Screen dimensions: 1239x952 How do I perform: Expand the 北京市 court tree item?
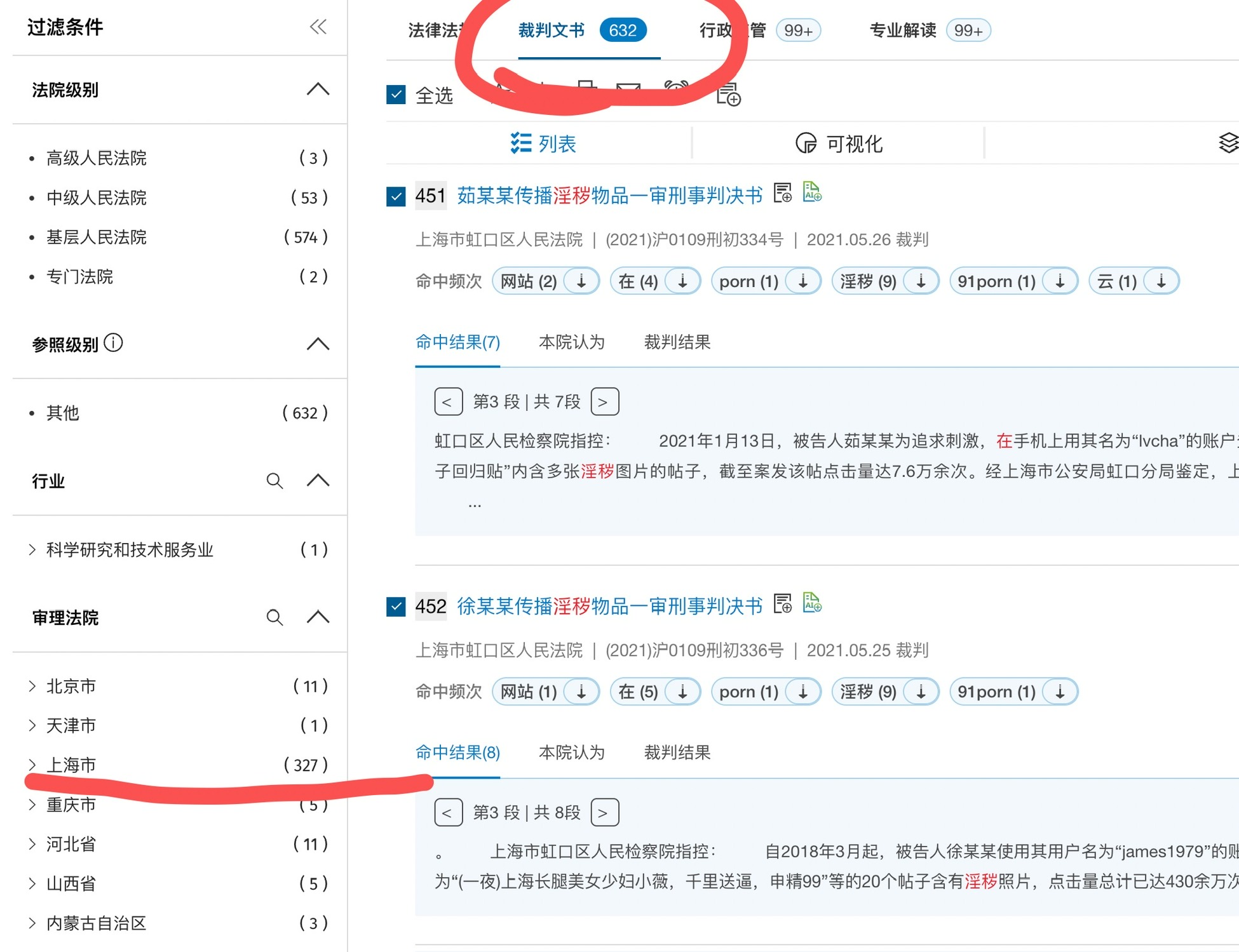coord(32,686)
